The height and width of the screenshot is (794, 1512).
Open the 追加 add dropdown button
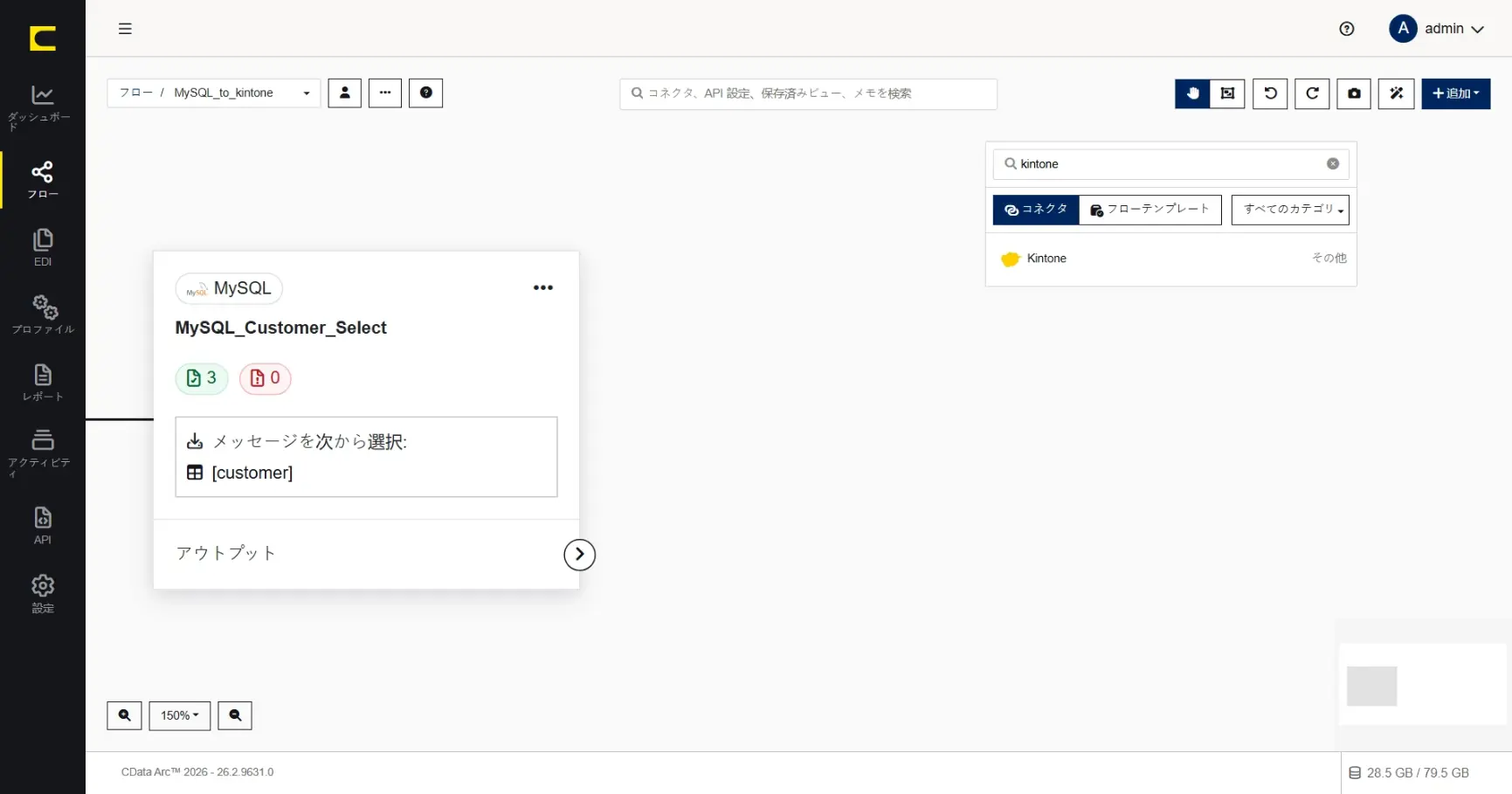pyautogui.click(x=1455, y=93)
